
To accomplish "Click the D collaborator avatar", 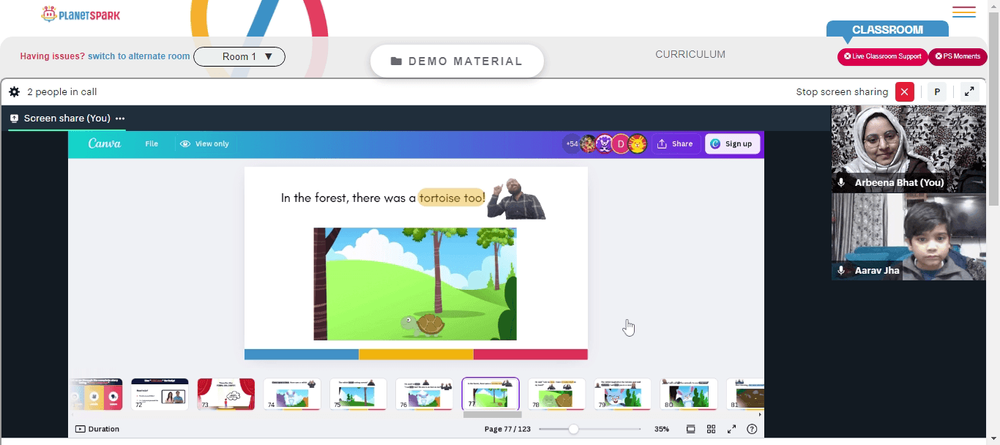I will (621, 144).
